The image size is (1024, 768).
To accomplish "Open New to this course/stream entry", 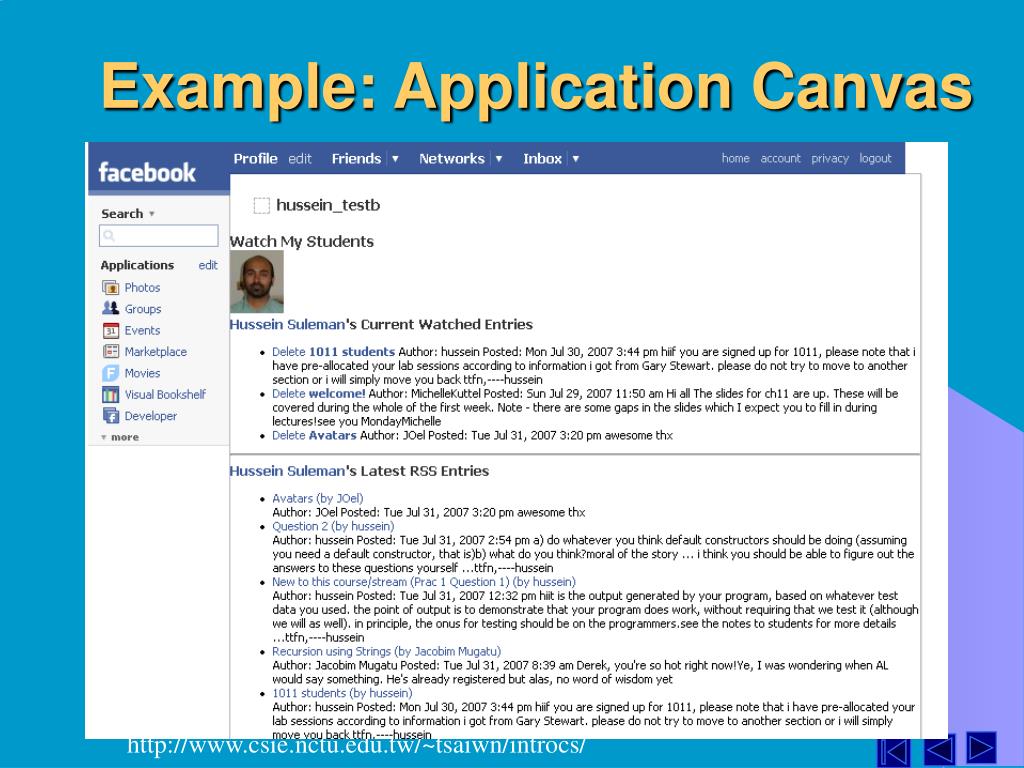I will coord(424,582).
